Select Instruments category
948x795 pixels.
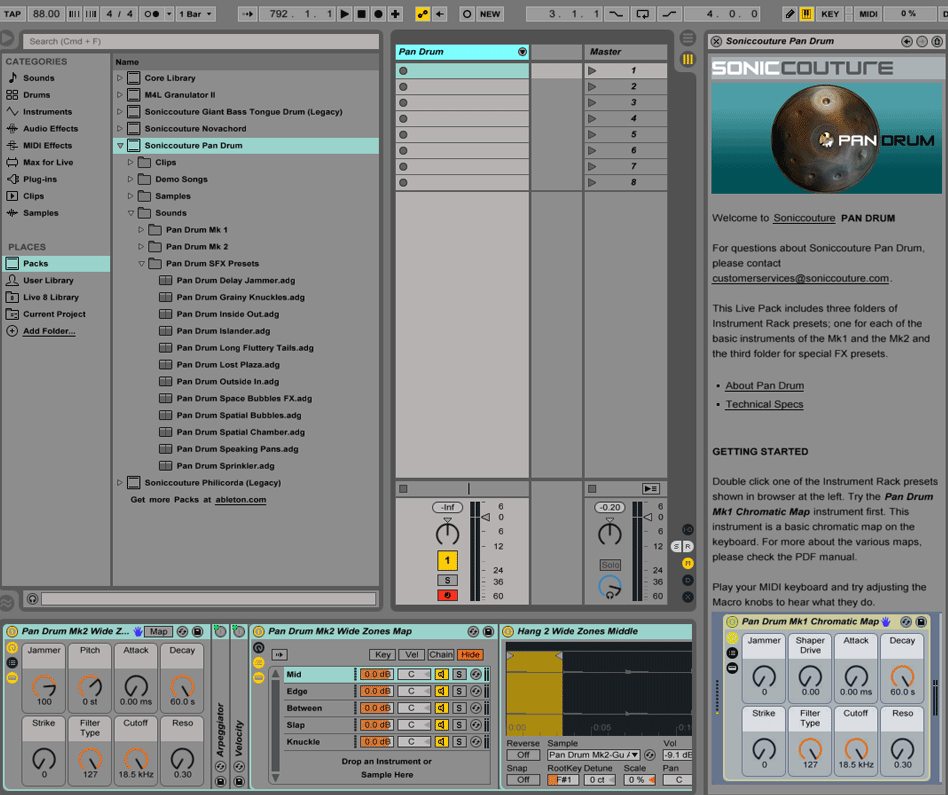[47, 112]
